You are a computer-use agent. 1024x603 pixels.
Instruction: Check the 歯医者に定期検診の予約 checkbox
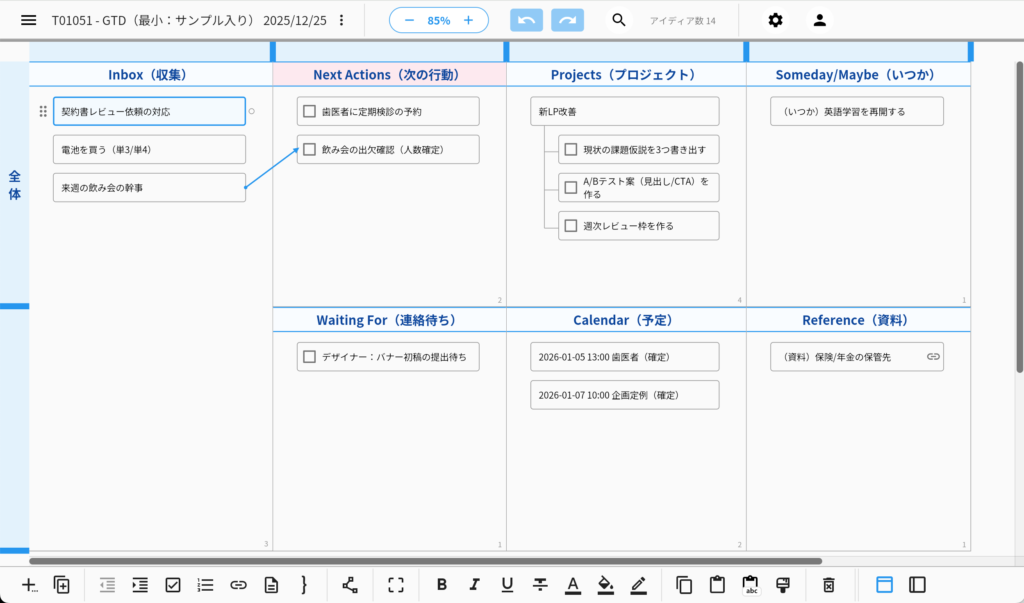(x=310, y=111)
